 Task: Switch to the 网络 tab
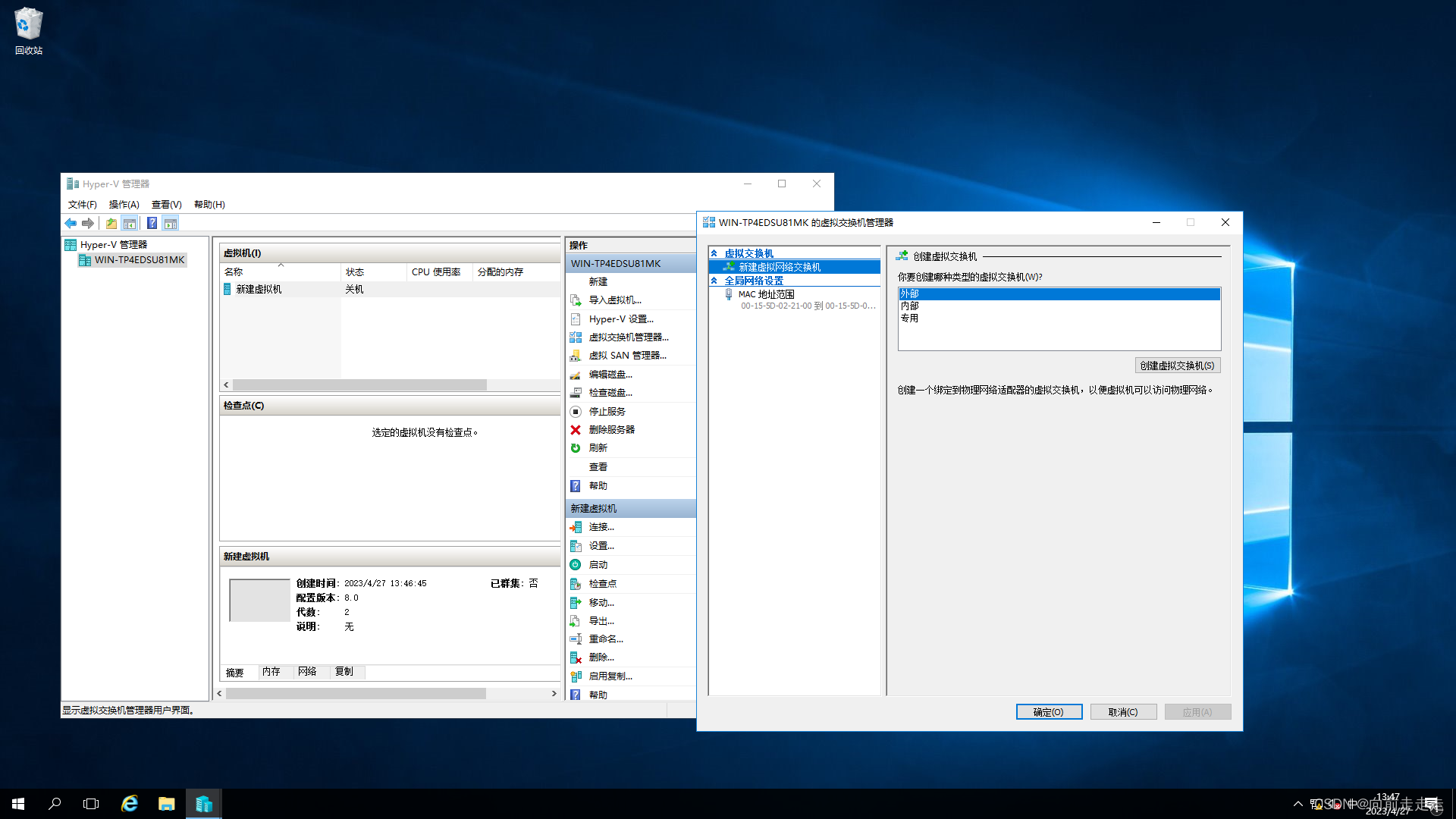(307, 672)
